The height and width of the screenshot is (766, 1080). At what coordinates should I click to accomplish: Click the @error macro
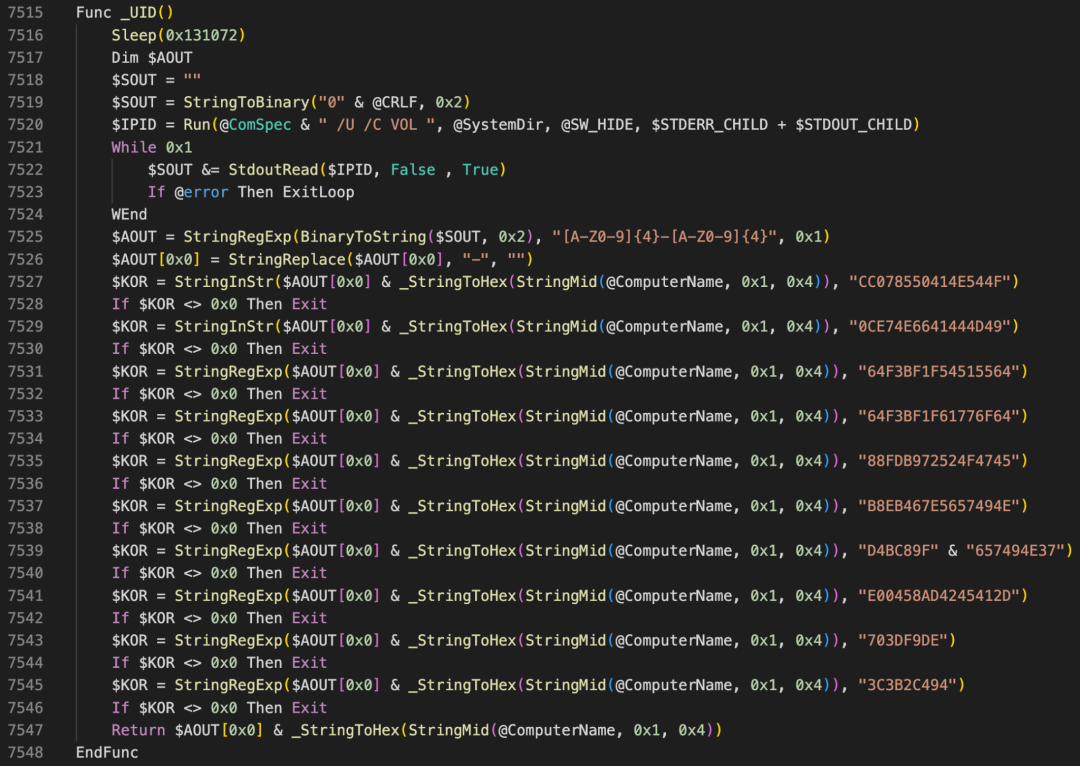[x=201, y=192]
